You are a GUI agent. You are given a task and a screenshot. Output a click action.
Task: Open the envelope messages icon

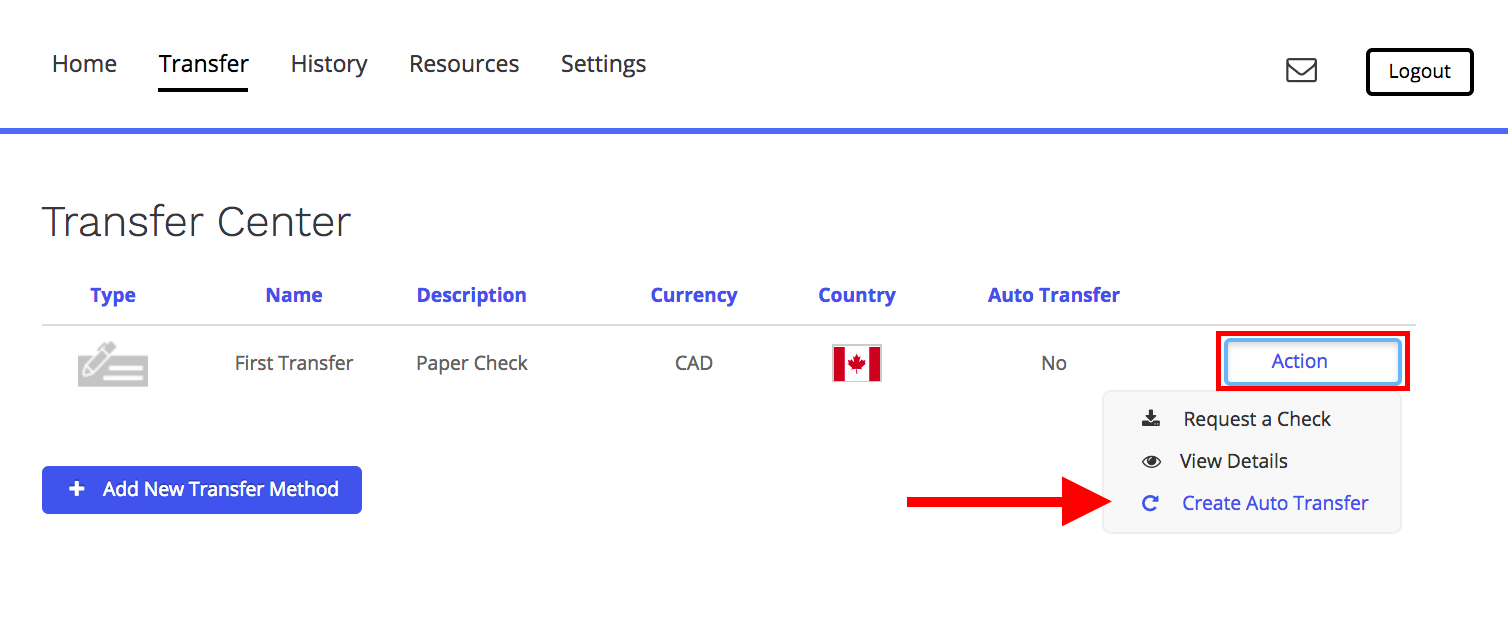click(x=1301, y=70)
